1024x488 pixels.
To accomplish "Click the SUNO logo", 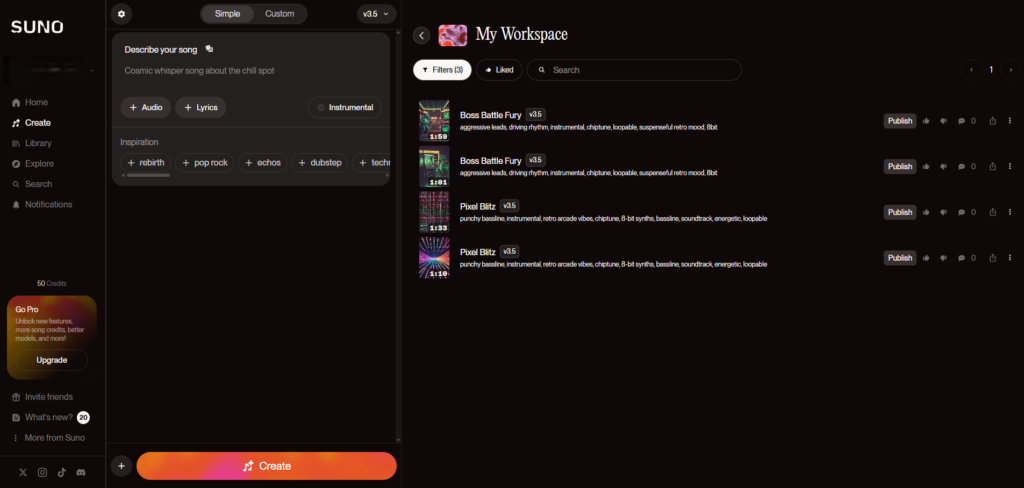I will coord(37,27).
